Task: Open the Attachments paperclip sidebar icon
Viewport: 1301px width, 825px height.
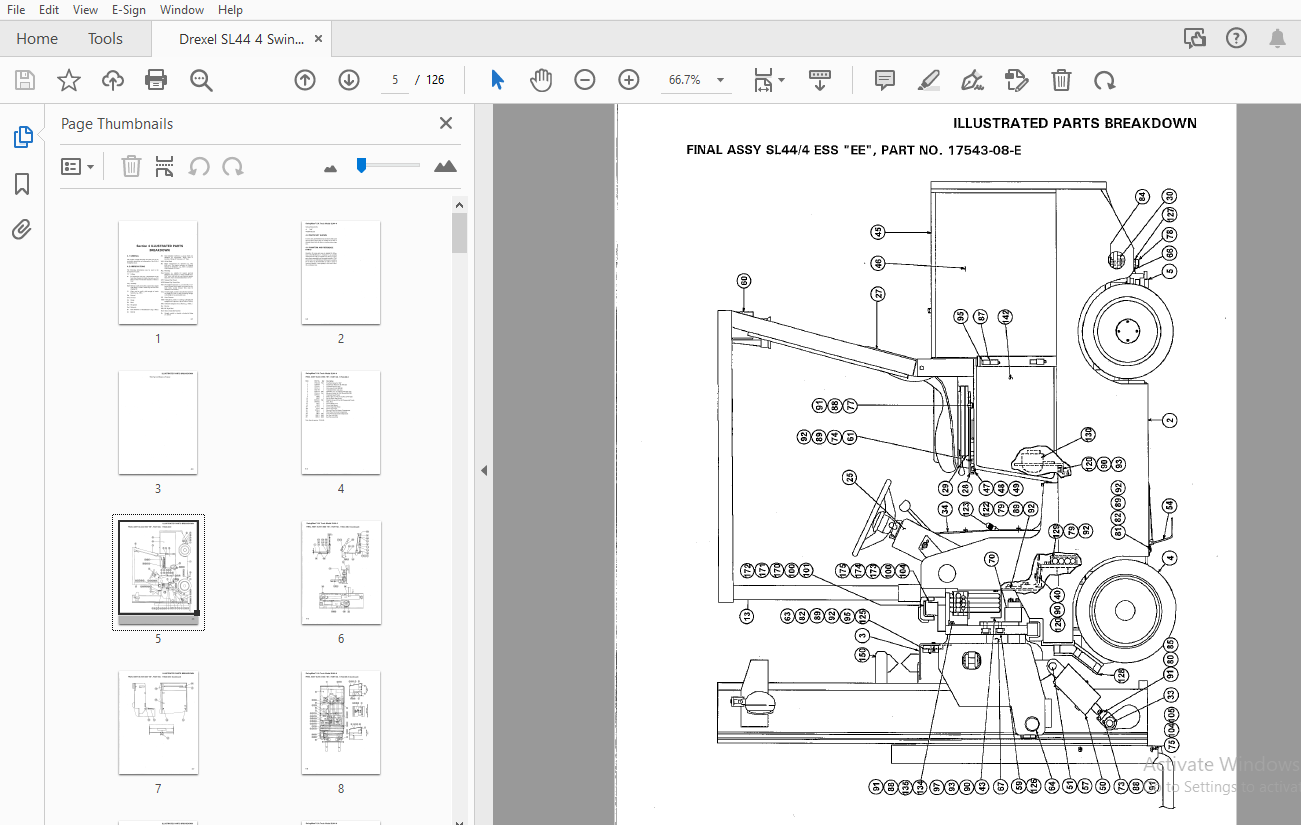Action: click(22, 230)
